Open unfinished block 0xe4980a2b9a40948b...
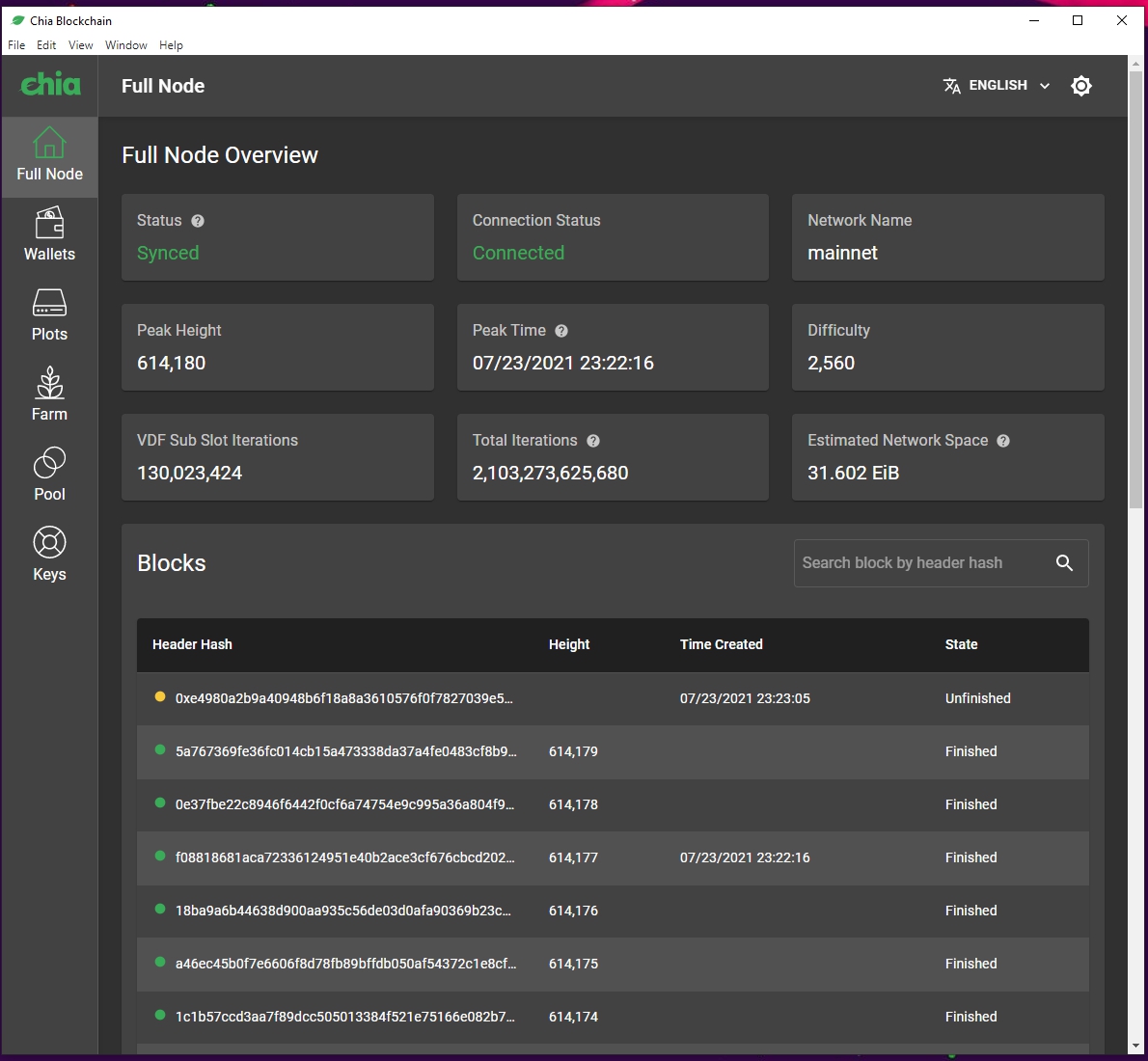The image size is (1148, 1061). click(x=344, y=698)
